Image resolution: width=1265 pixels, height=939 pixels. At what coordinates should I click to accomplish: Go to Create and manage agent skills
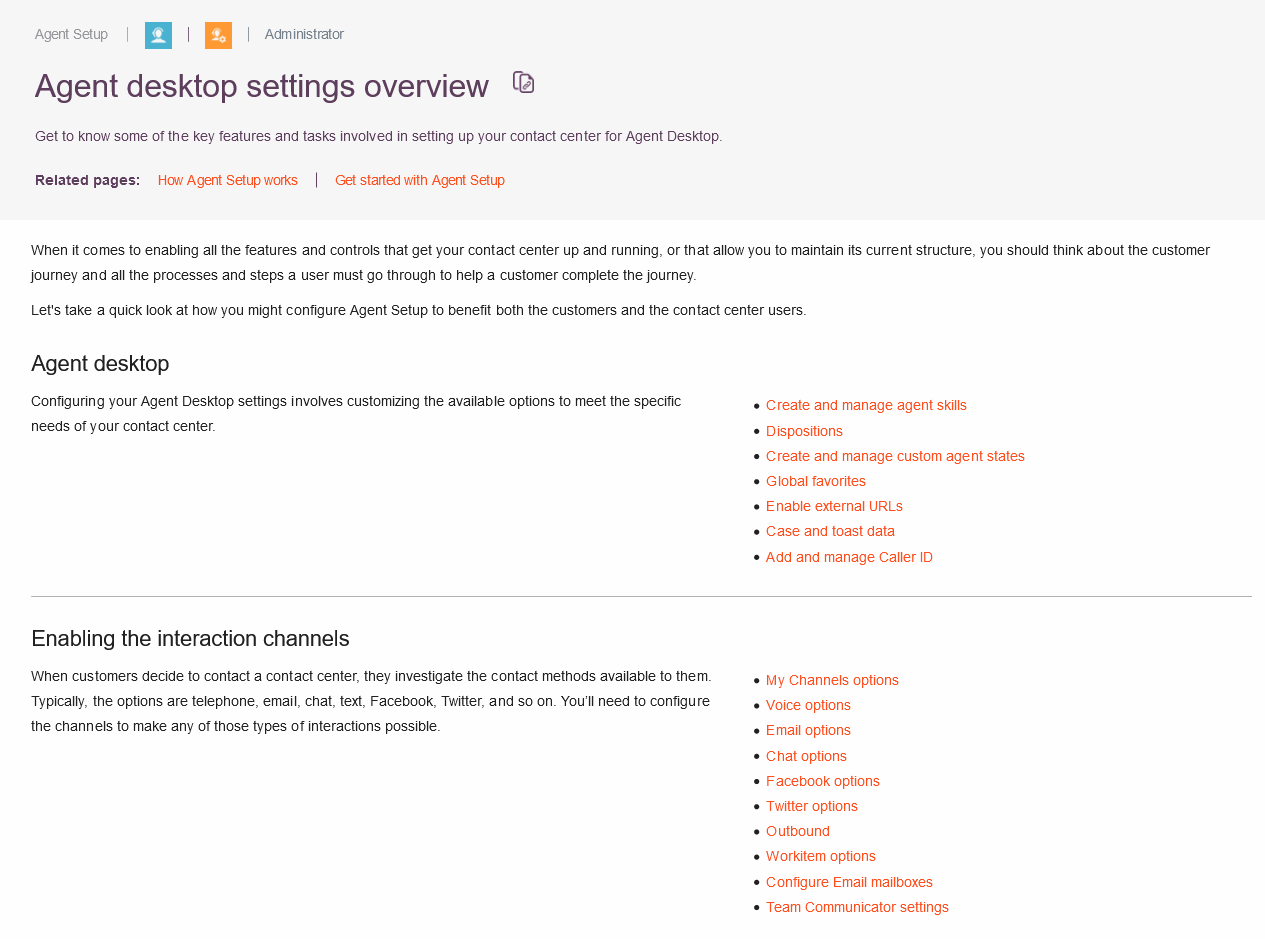866,405
